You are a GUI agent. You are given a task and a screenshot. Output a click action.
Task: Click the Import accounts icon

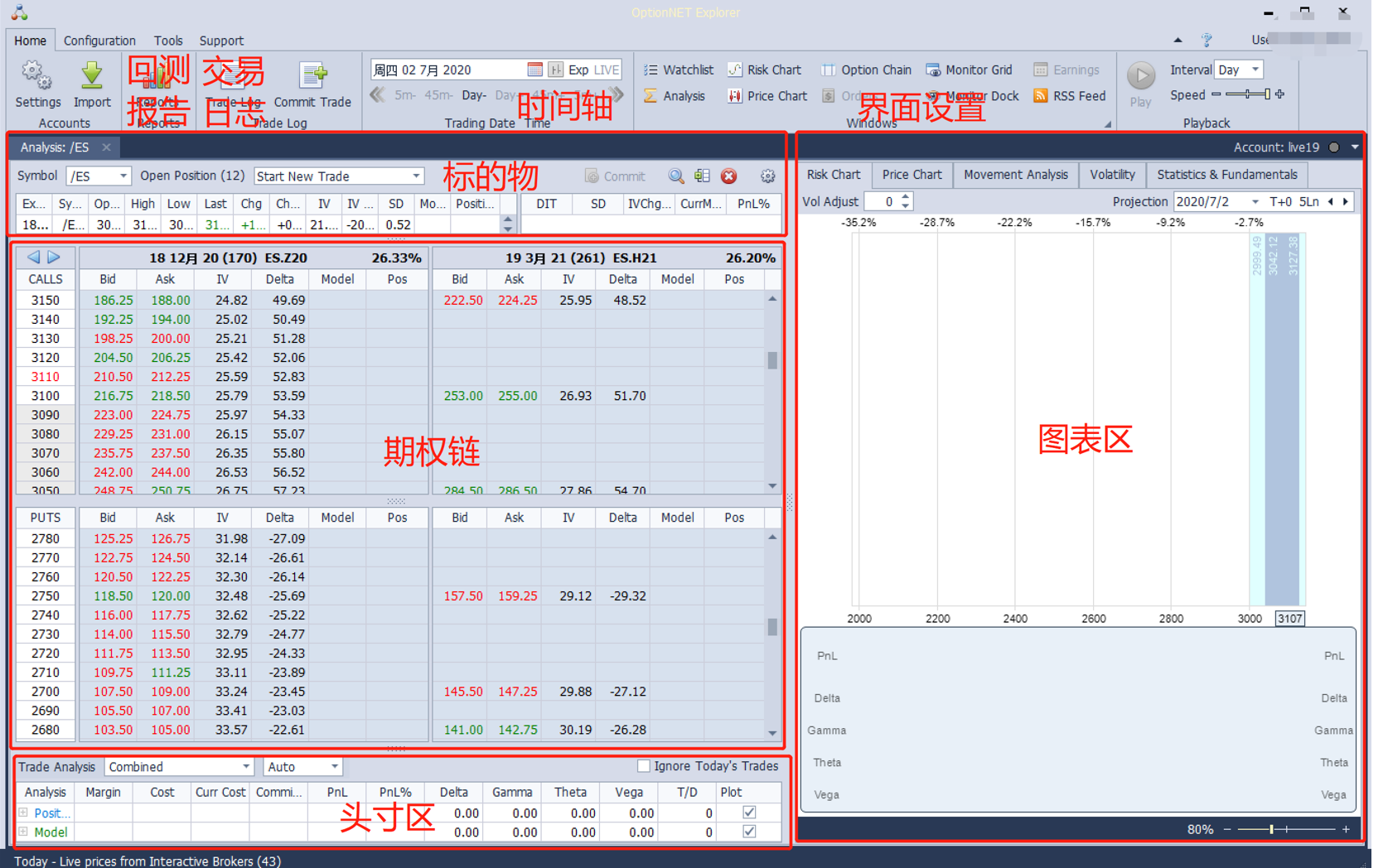coord(91,84)
